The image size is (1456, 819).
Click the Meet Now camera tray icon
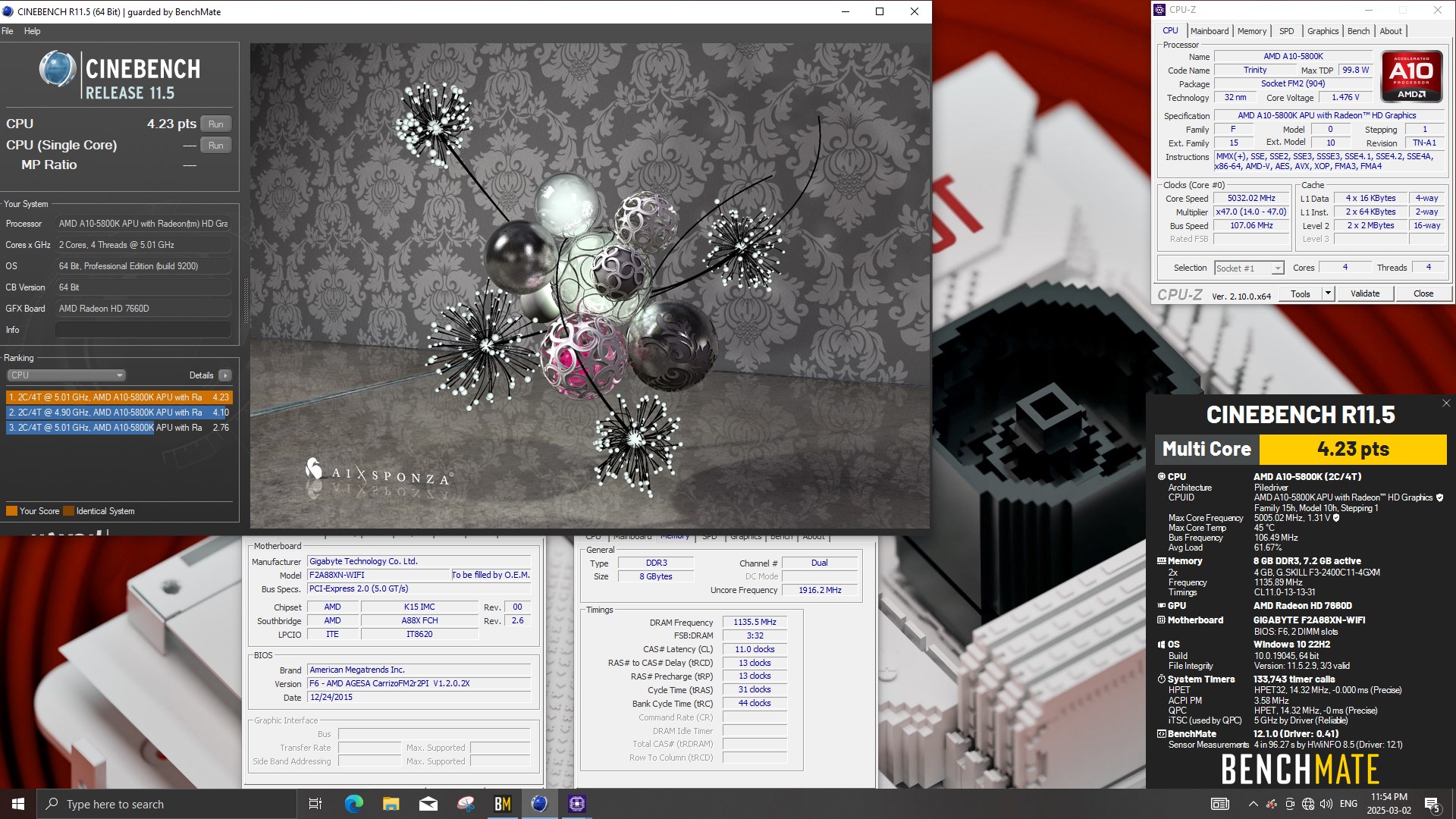[1290, 804]
